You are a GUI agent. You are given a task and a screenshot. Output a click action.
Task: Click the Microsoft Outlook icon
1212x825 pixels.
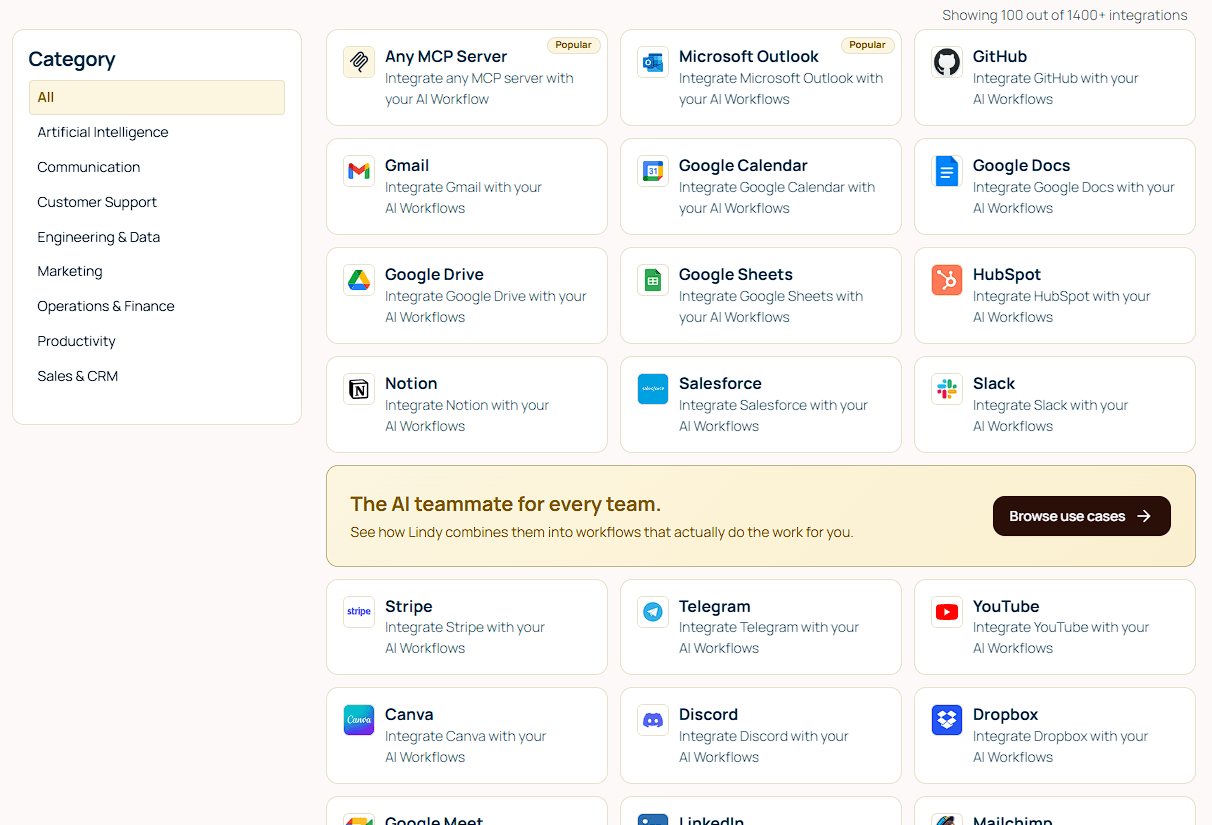pyautogui.click(x=653, y=62)
